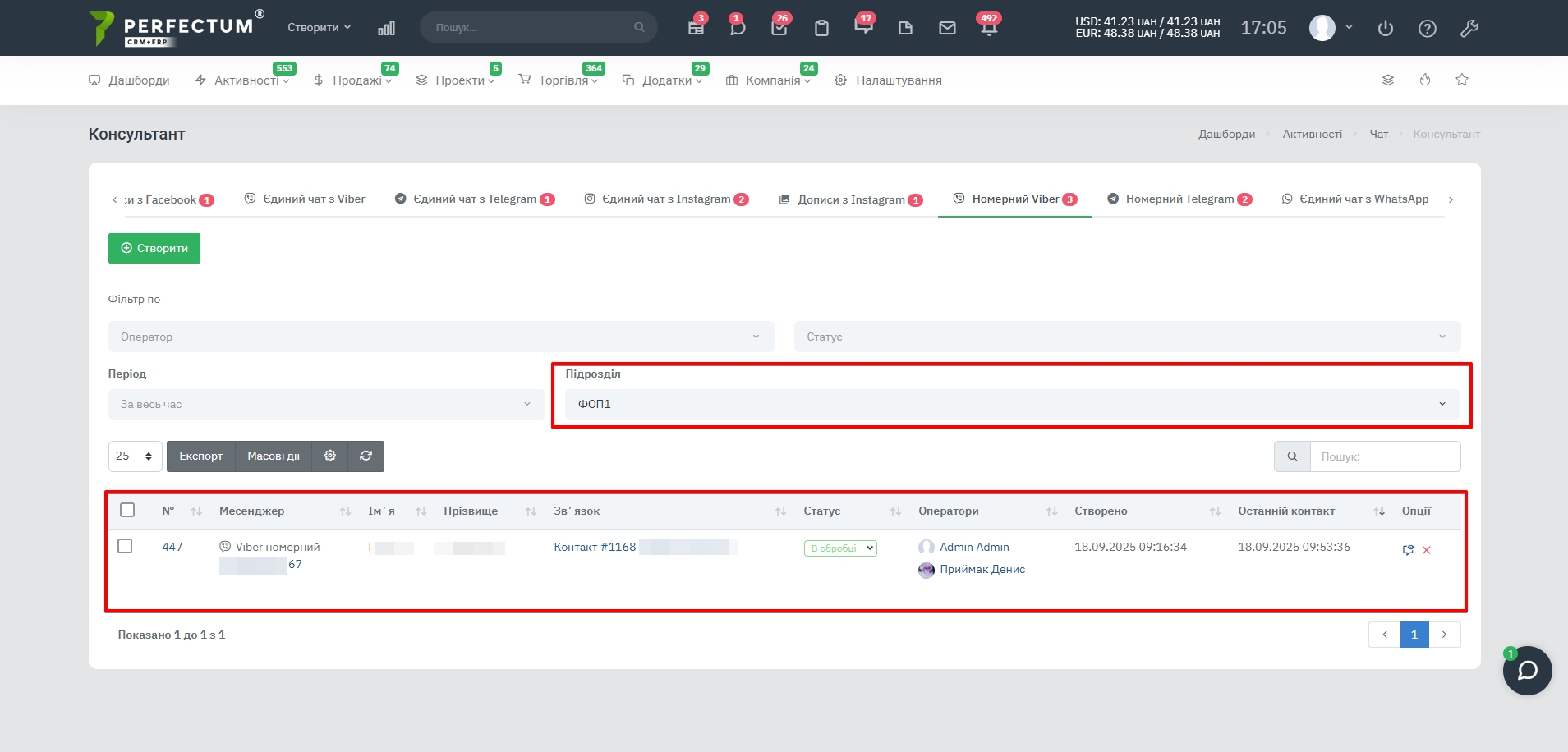
Task: Open the Продажі menu
Action: 357,80
